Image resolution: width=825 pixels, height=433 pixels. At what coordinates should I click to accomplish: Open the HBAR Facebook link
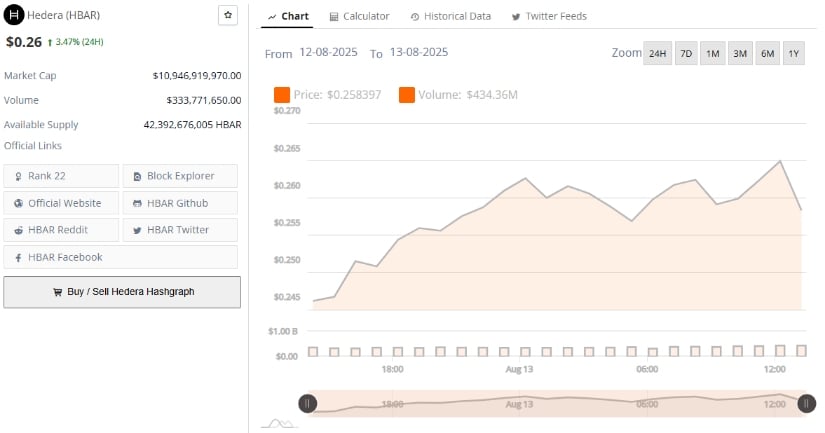(x=120, y=257)
